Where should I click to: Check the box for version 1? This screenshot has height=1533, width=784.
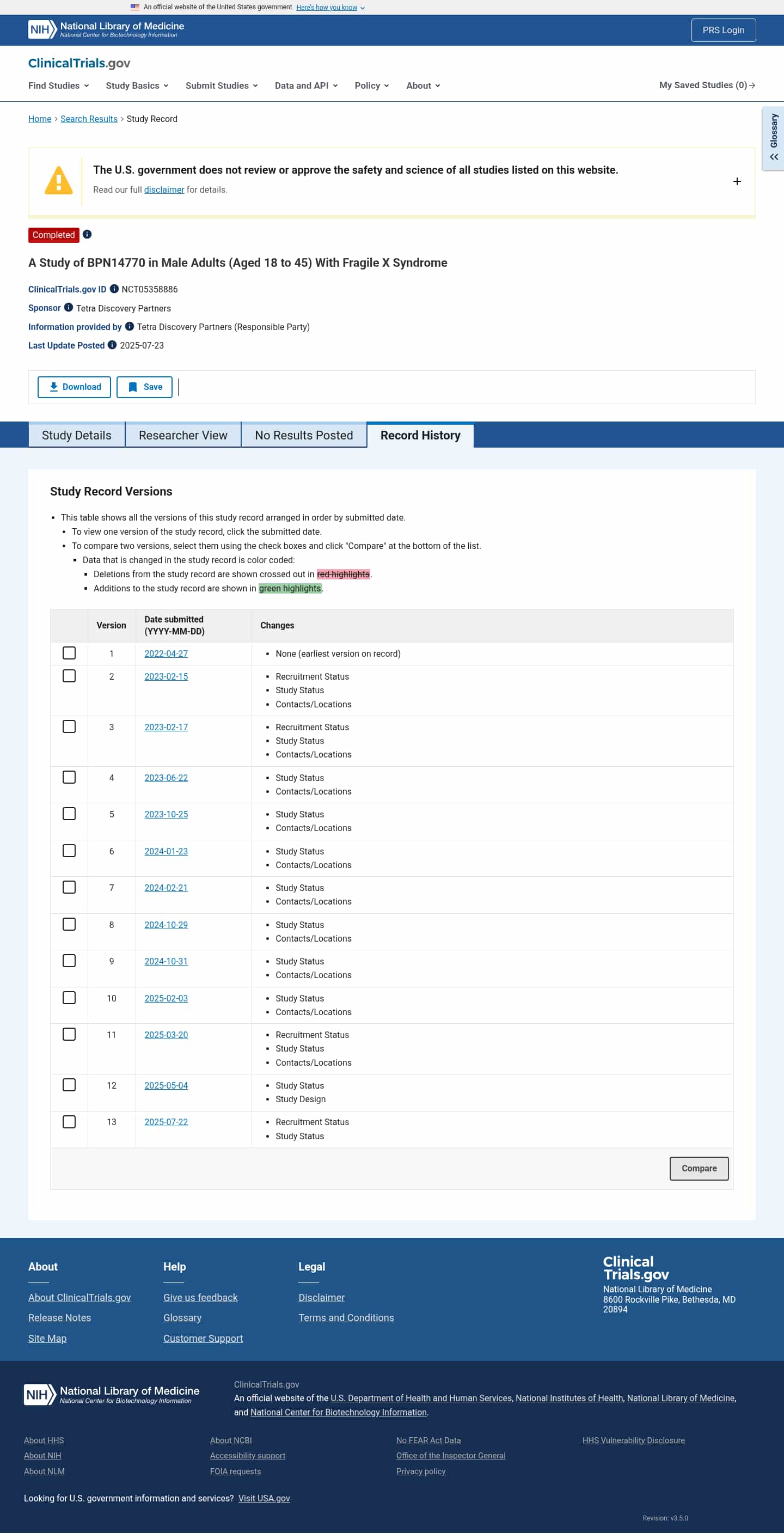pos(69,653)
